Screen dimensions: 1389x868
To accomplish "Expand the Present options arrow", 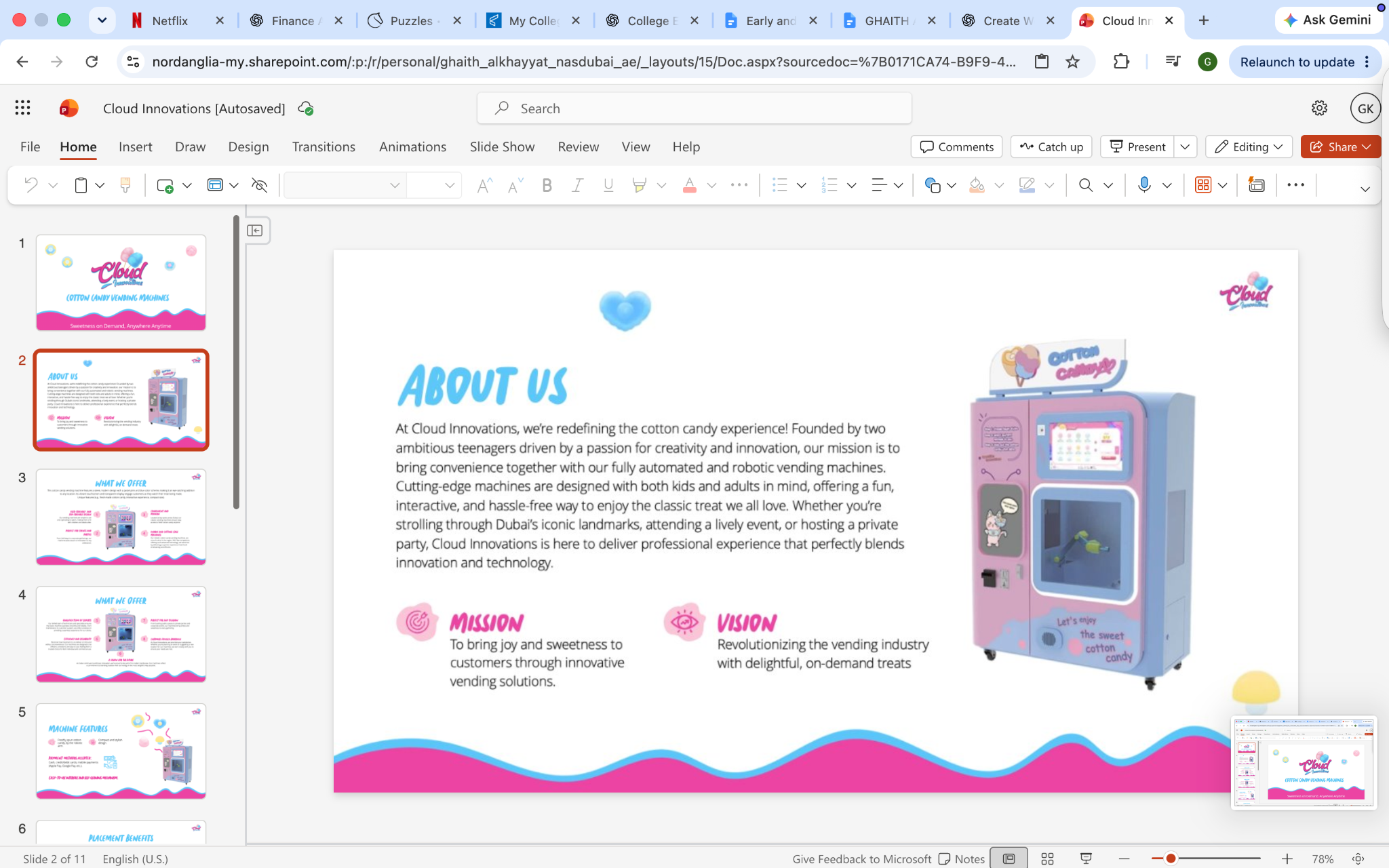I will 1185,146.
